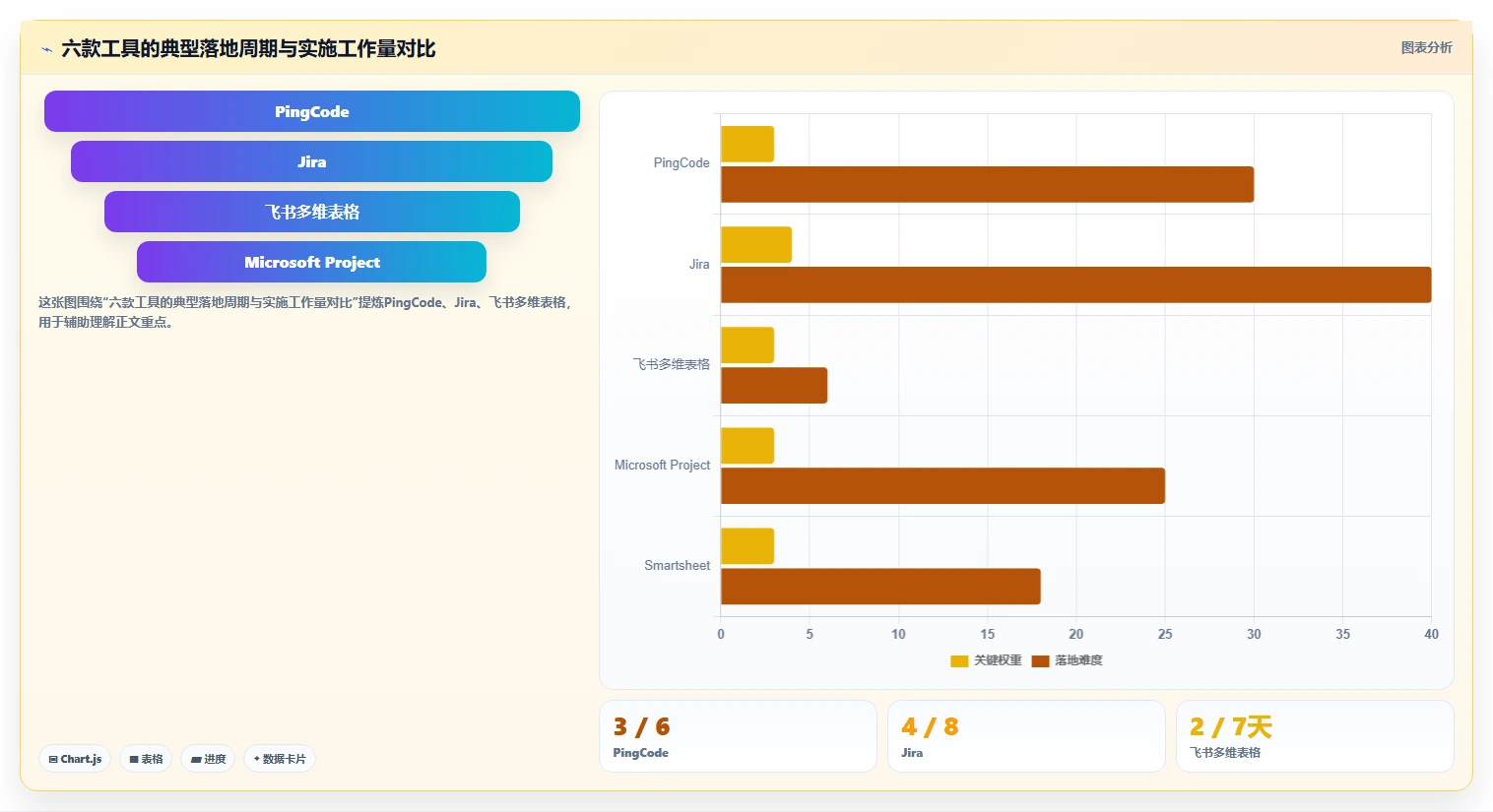This screenshot has height=812, width=1493.
Task: Click the 表格 tag
Action: tap(146, 759)
